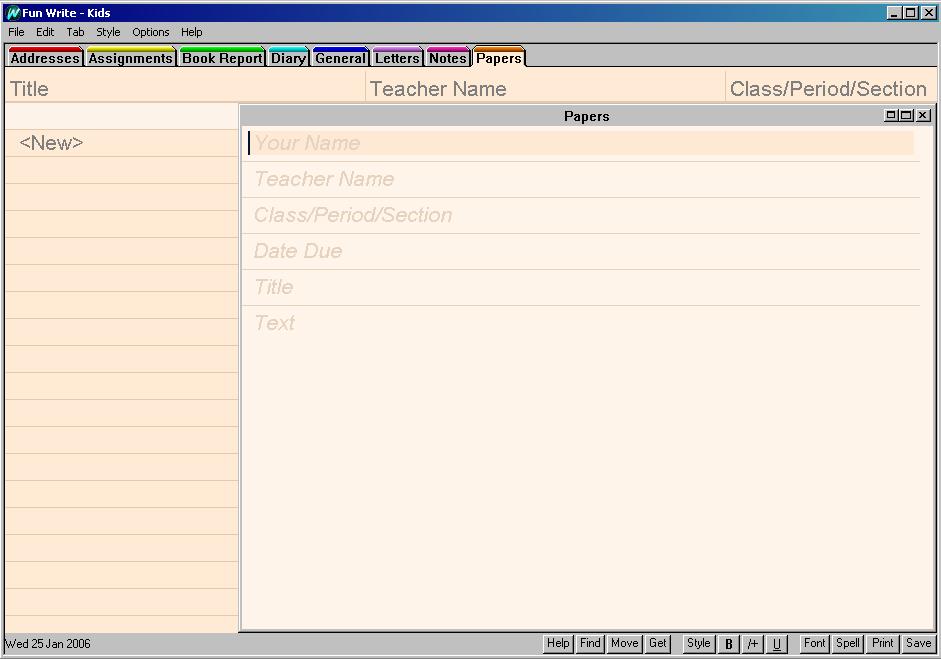Click the Find button

[590, 643]
